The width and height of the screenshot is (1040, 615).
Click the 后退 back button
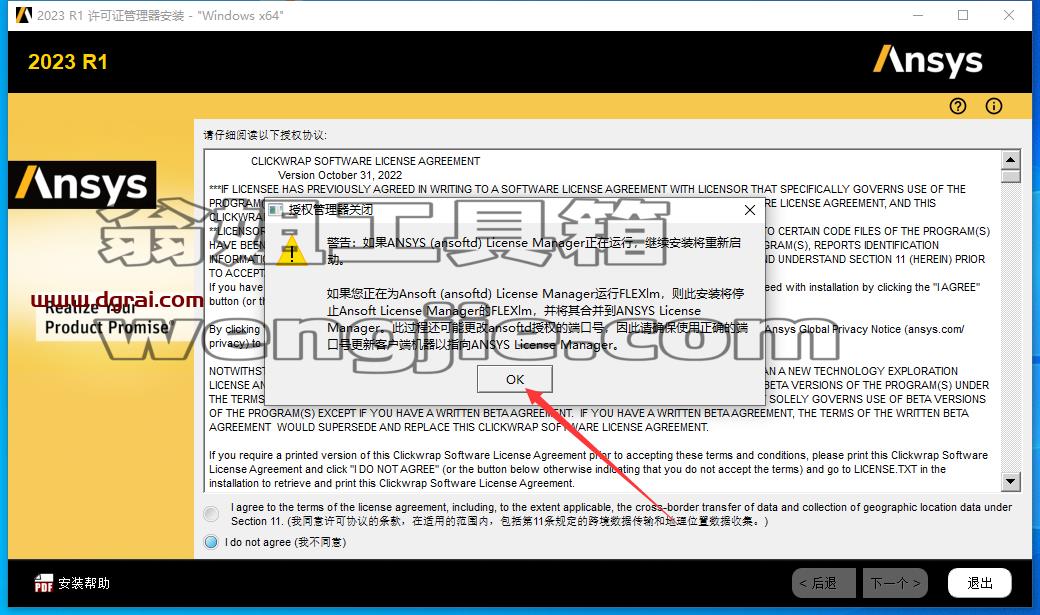click(x=823, y=583)
